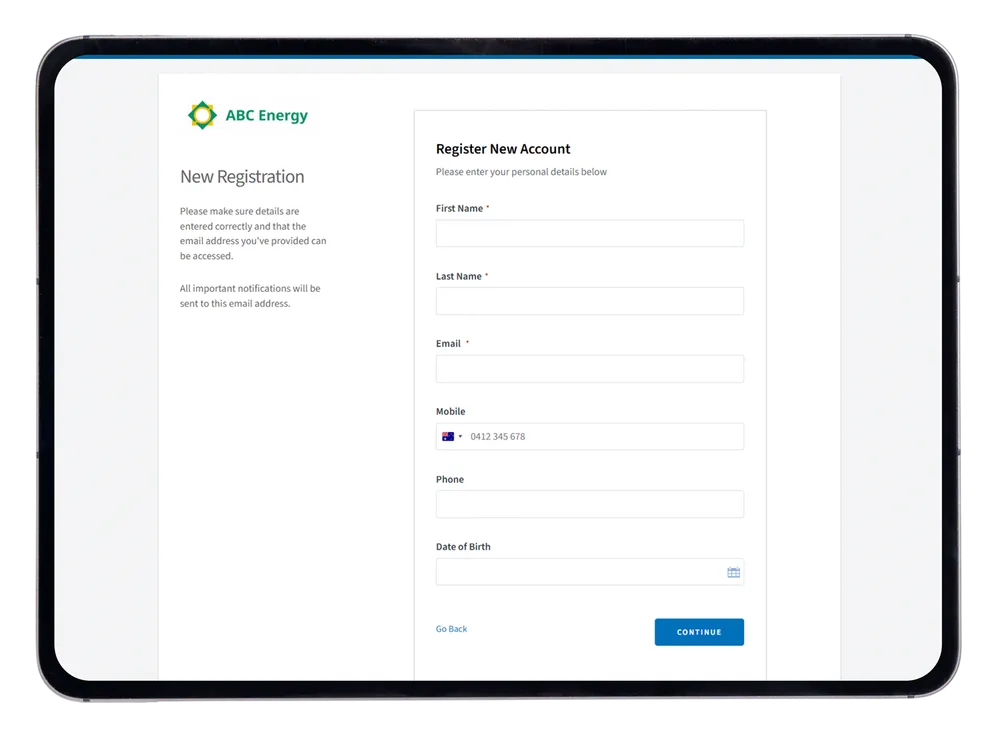
Task: Click the ABC Energy brand text
Action: [x=267, y=115]
